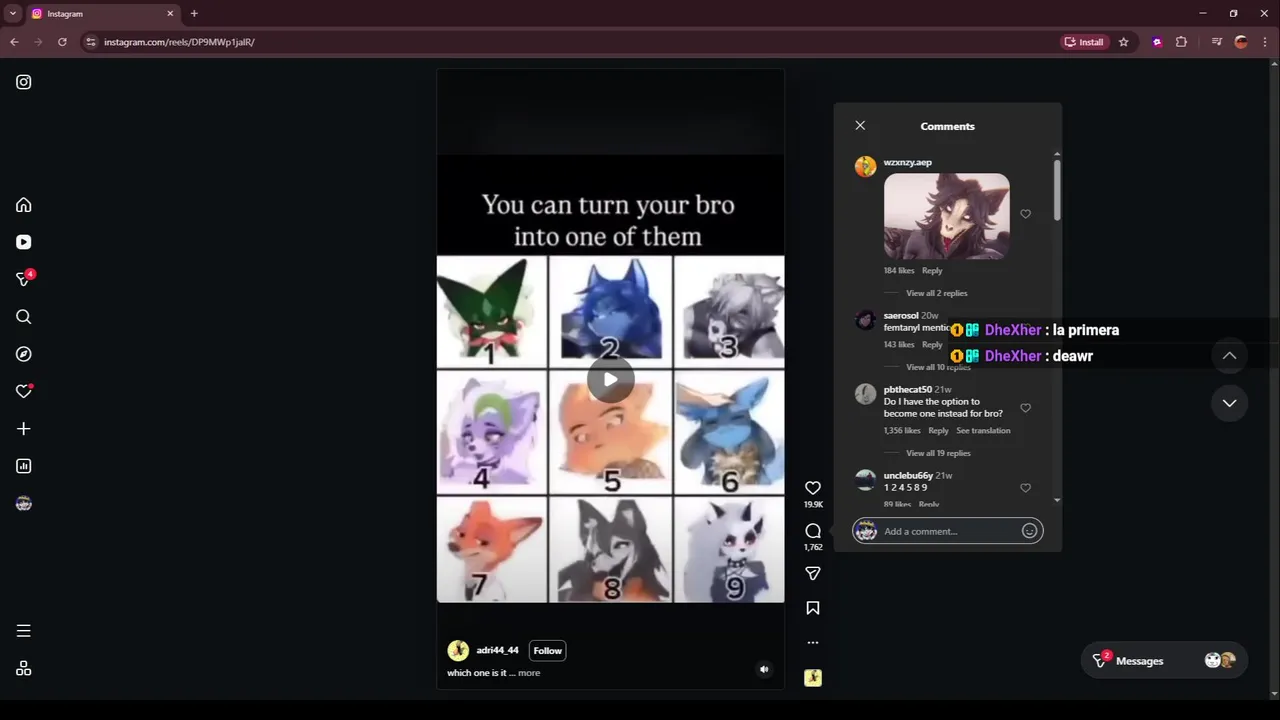Click the Install app button
This screenshot has height=720, width=1280.
click(x=1084, y=42)
